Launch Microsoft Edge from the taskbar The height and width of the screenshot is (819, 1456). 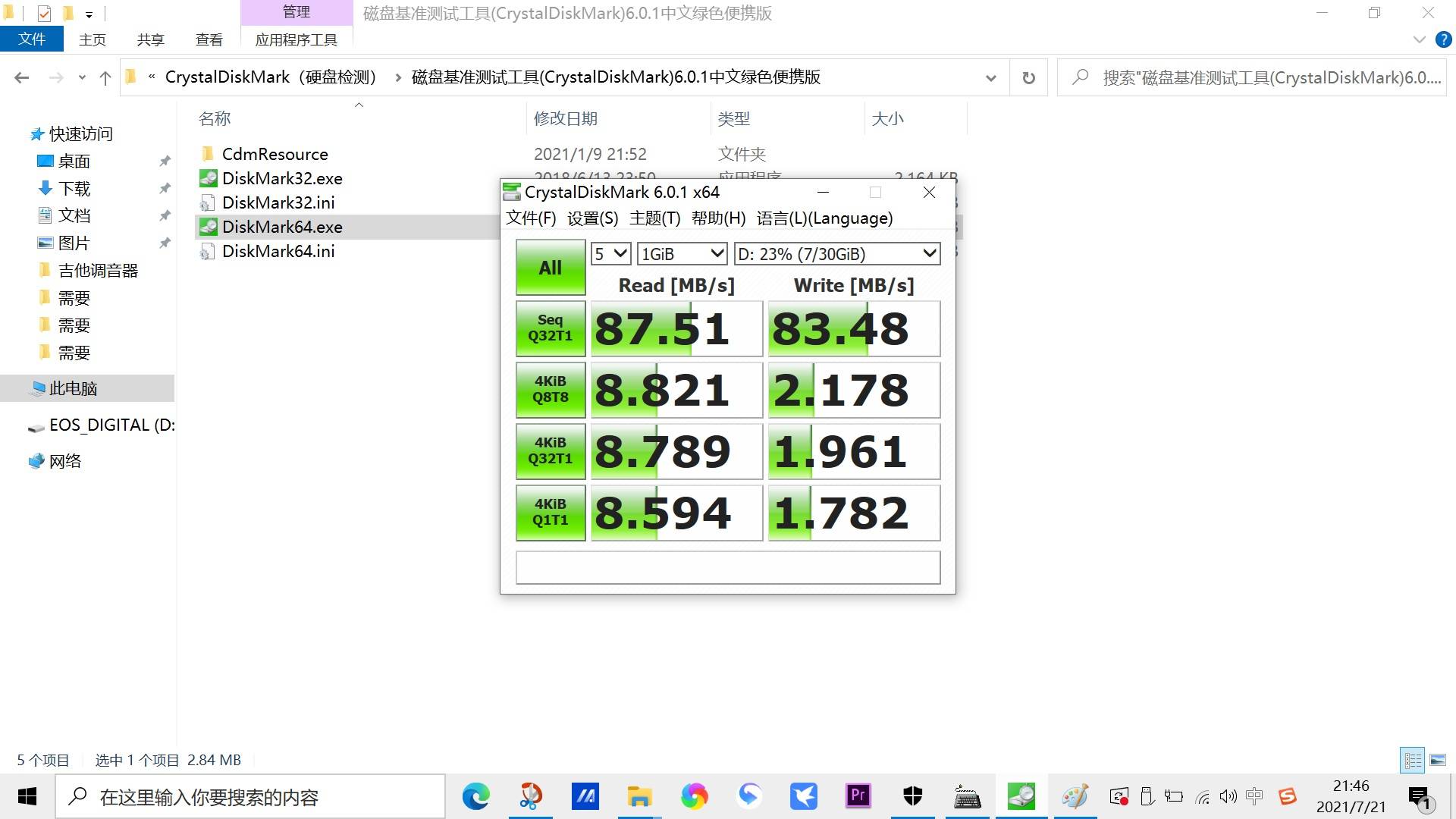(475, 796)
